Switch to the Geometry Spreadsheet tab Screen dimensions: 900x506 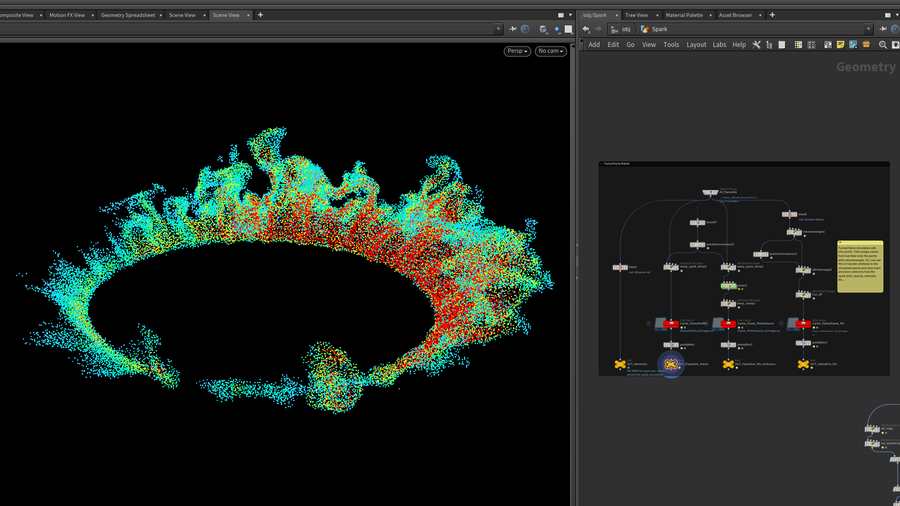(x=127, y=15)
